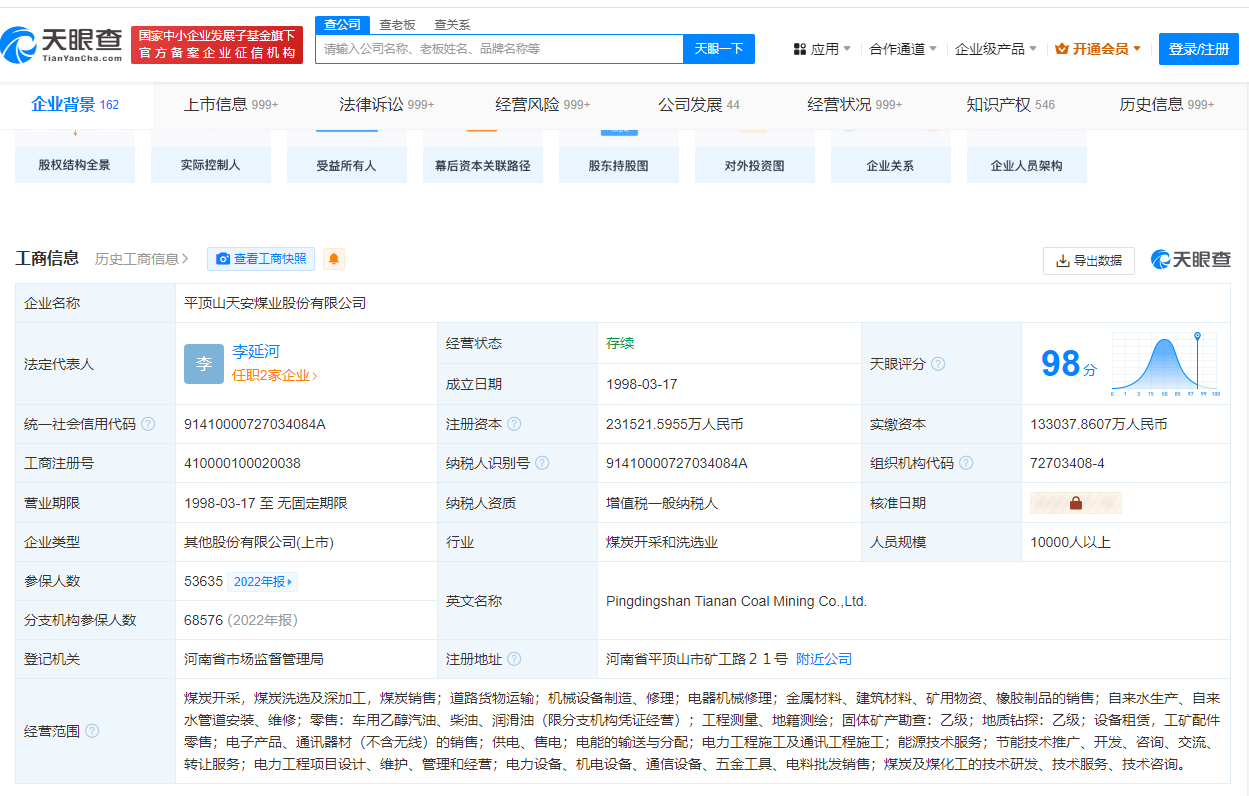
Task: Expand the 应用 dropdown
Action: pyautogui.click(x=822, y=48)
